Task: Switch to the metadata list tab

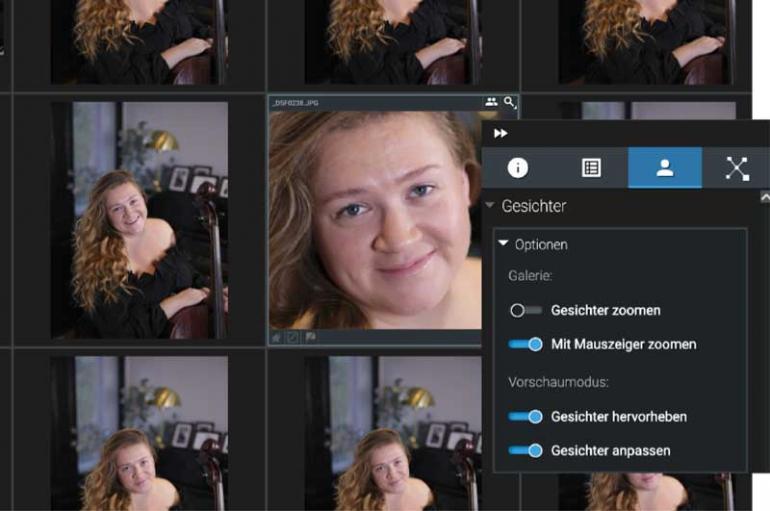Action: tap(591, 168)
